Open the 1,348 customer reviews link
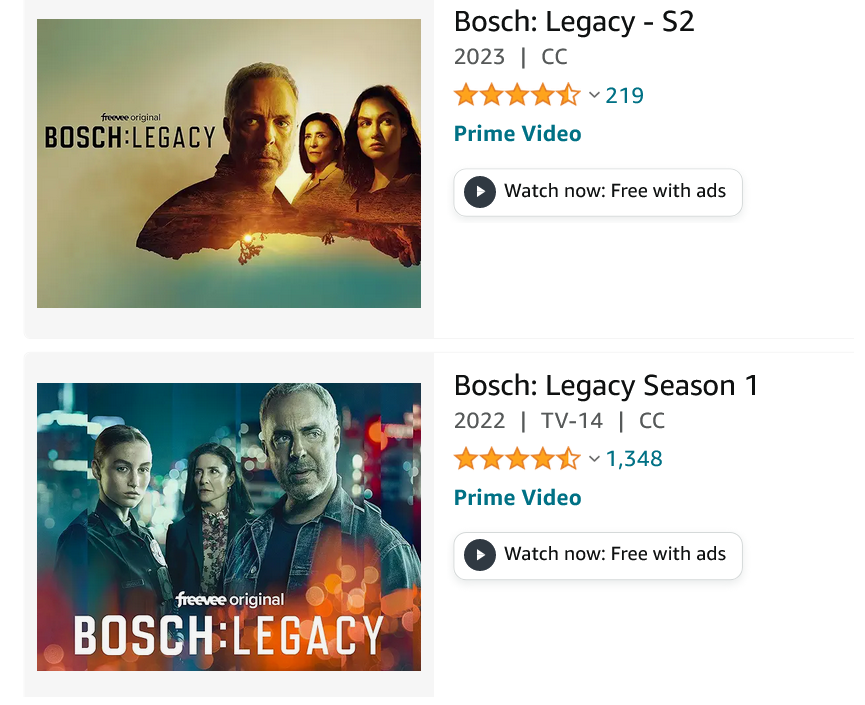The height and width of the screenshot is (705, 865). 634,459
